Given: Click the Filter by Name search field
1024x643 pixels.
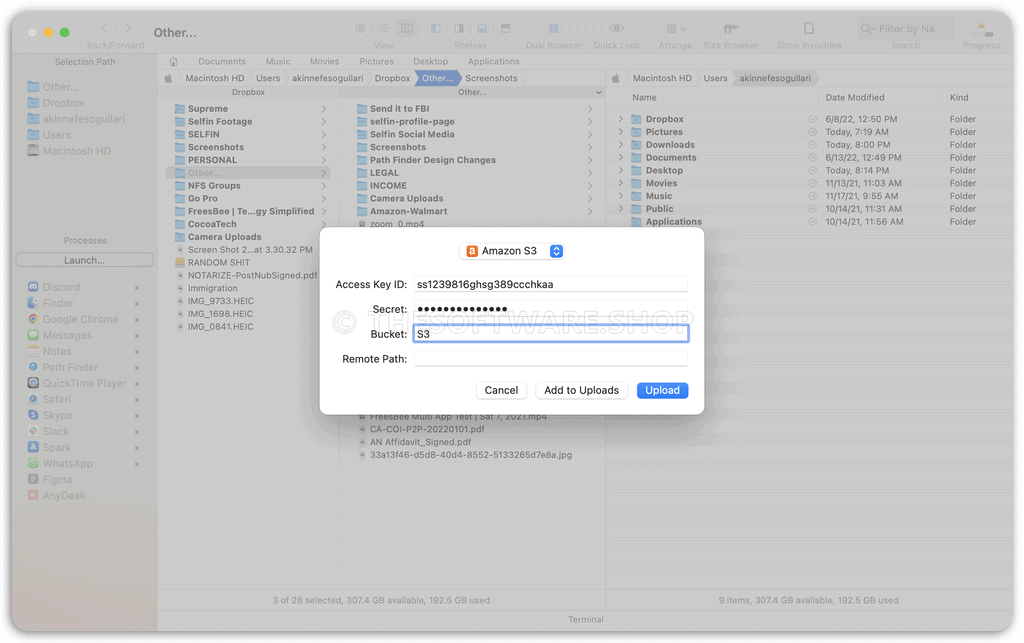Looking at the screenshot, I should [905, 29].
